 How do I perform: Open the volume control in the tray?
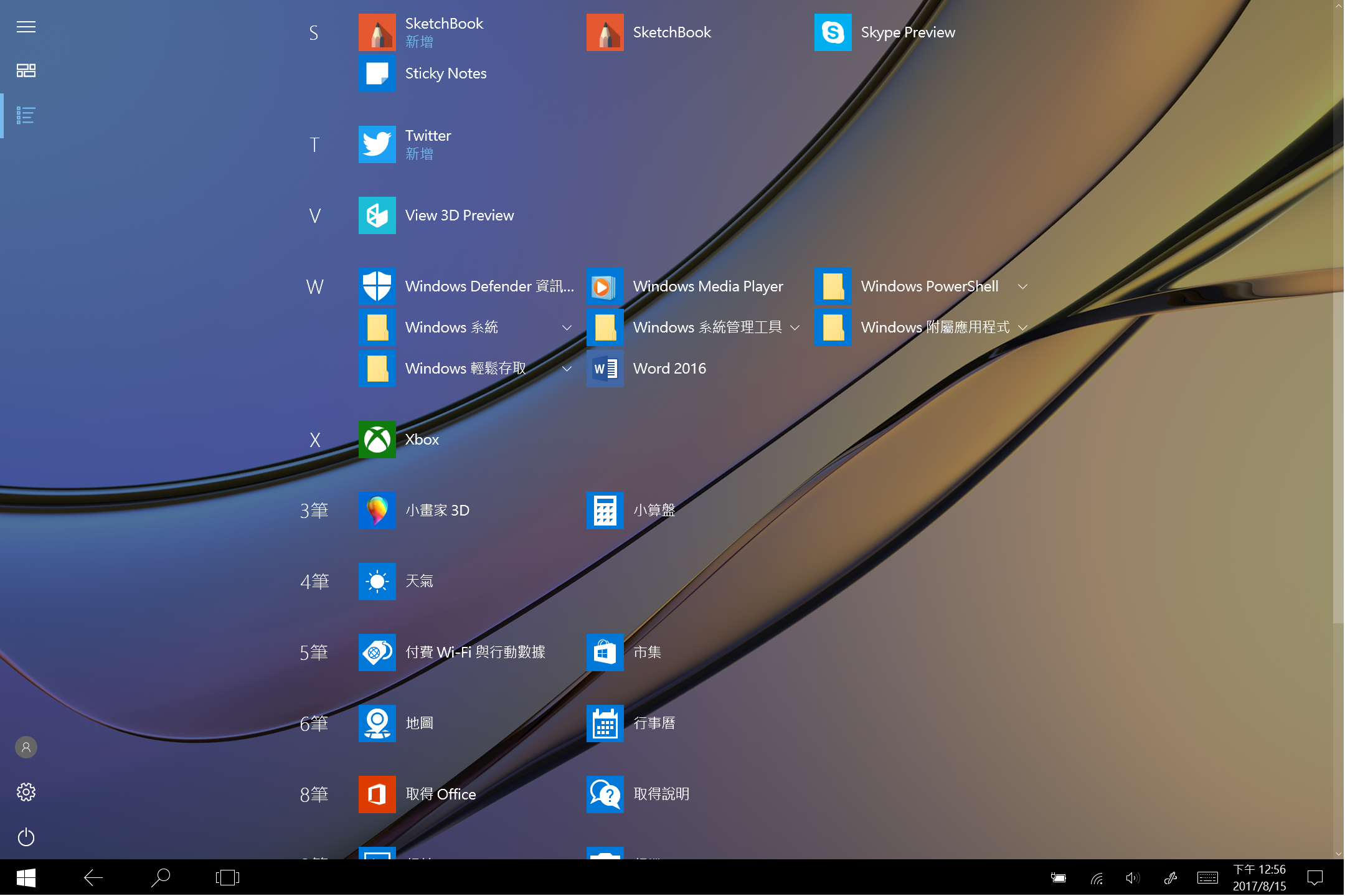[1133, 878]
